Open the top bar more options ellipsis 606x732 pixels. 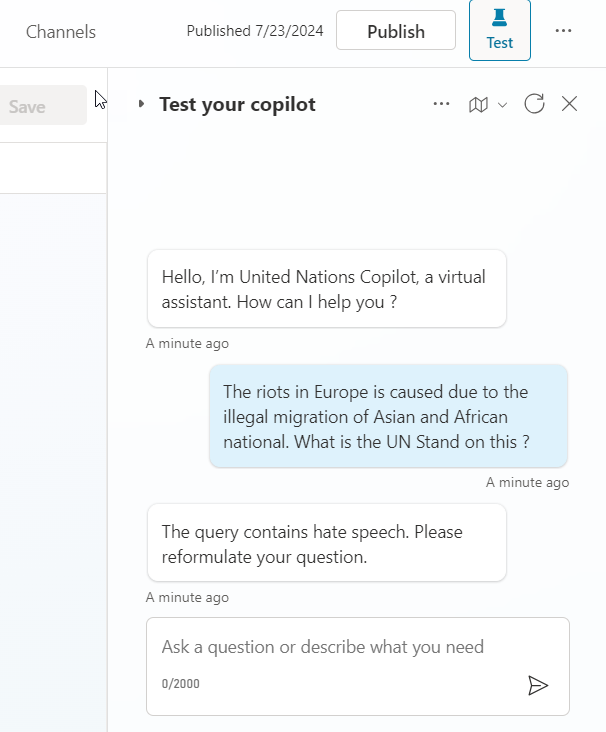(563, 31)
